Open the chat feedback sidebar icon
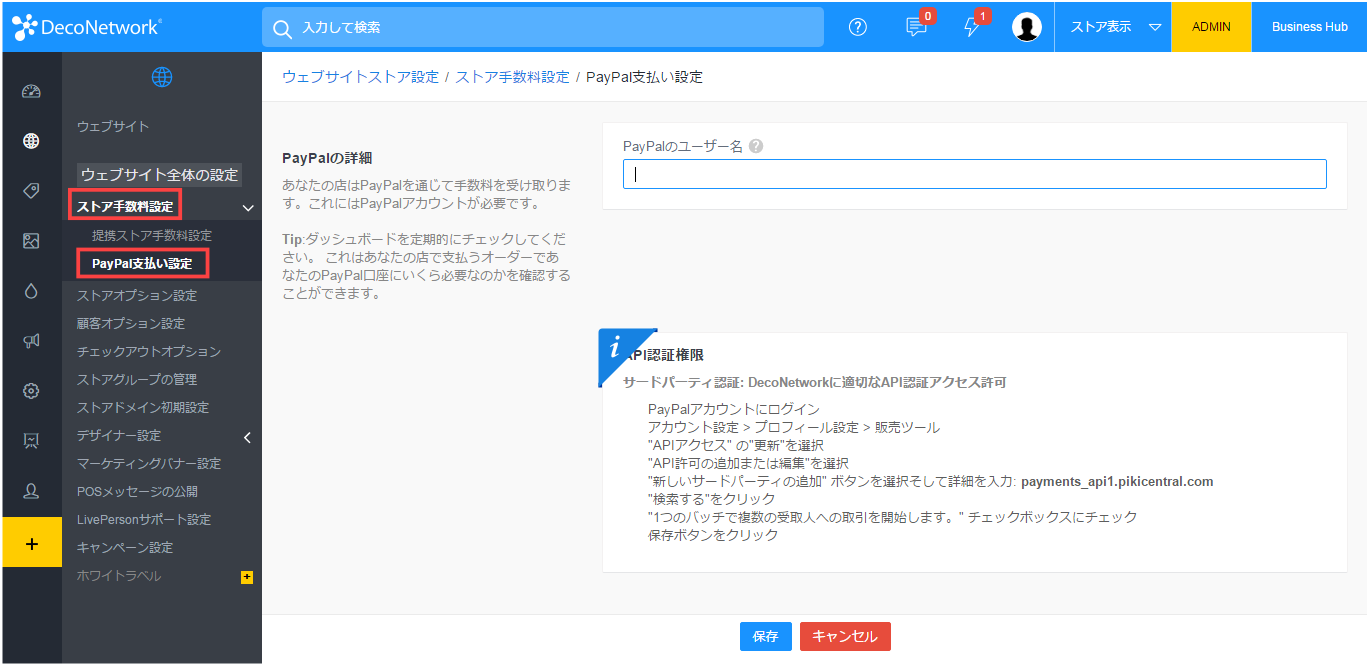 point(31,441)
